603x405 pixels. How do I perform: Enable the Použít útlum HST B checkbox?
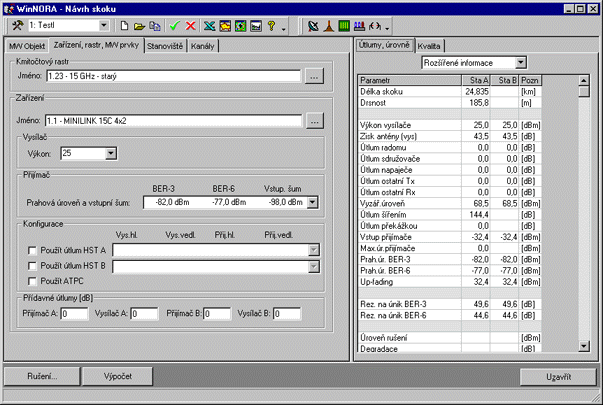[33, 266]
